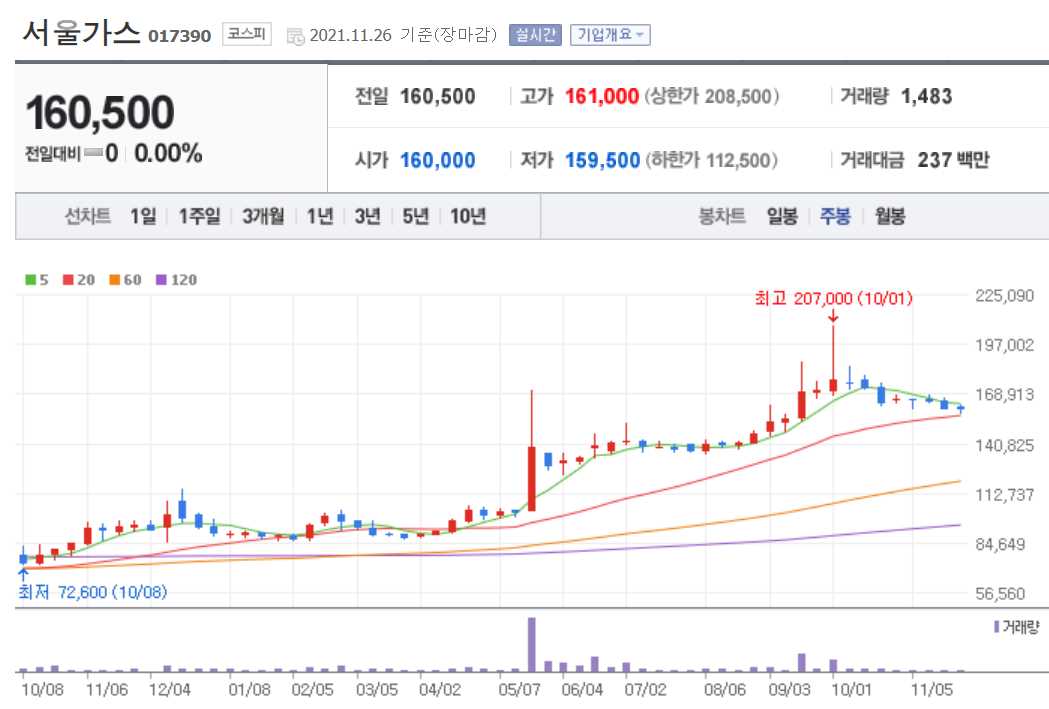Select the 1일 chart period
The height and width of the screenshot is (709, 1049).
click(x=142, y=215)
